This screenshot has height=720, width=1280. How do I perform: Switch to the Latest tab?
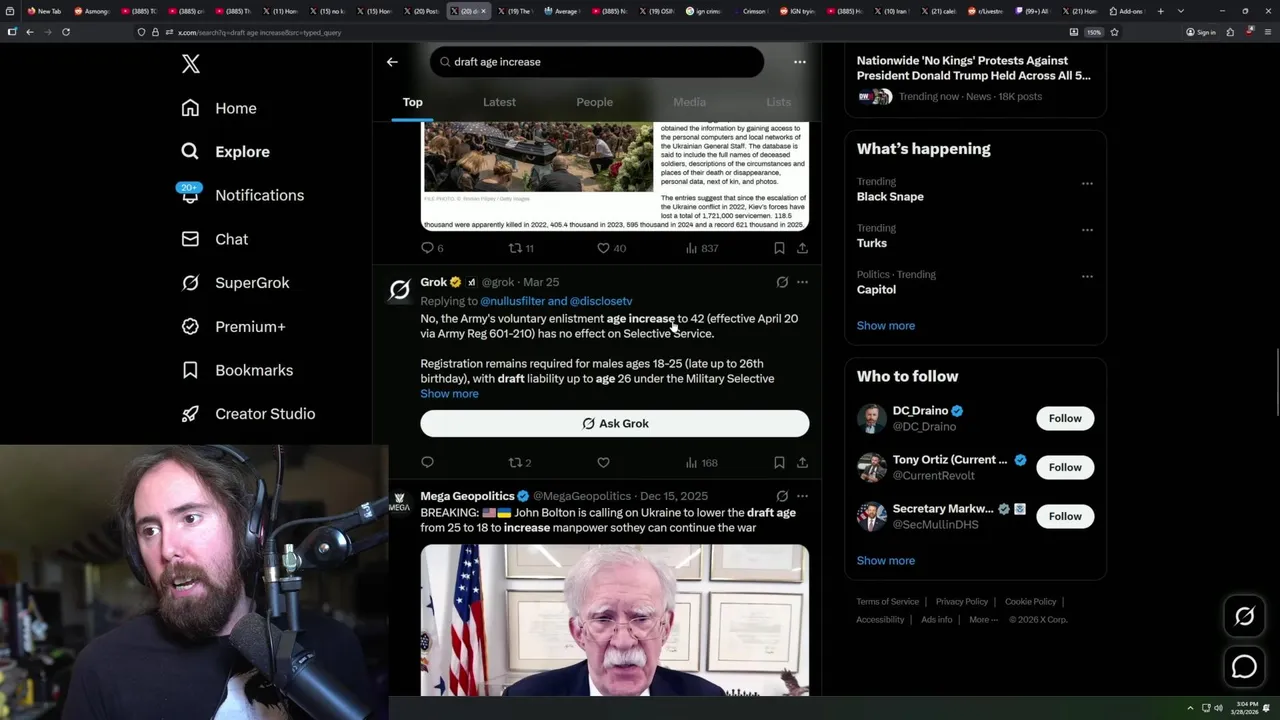tap(499, 102)
